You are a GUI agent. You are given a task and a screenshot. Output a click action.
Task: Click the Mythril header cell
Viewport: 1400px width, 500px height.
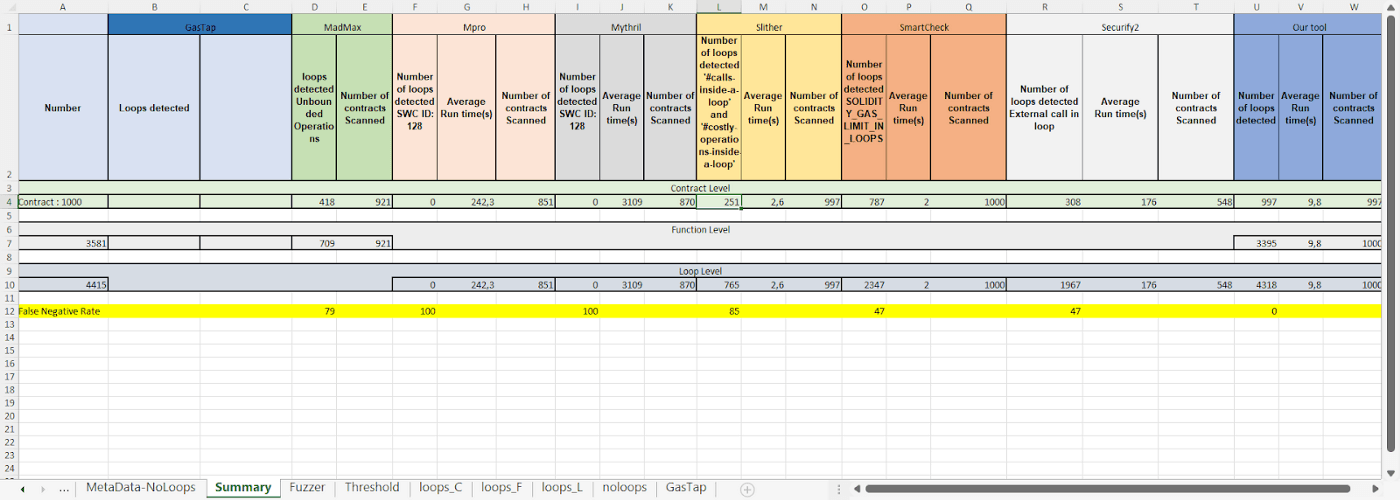(x=626, y=28)
